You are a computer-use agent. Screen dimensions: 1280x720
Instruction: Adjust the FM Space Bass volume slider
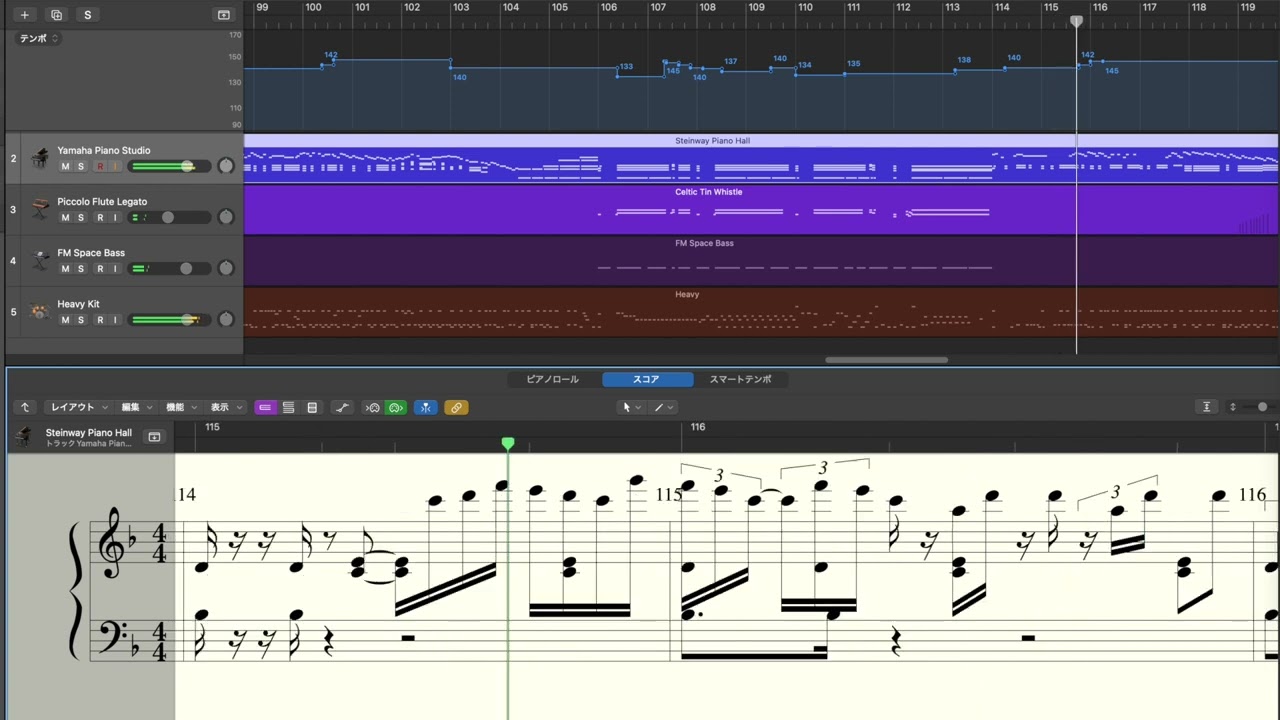pyautogui.click(x=169, y=268)
